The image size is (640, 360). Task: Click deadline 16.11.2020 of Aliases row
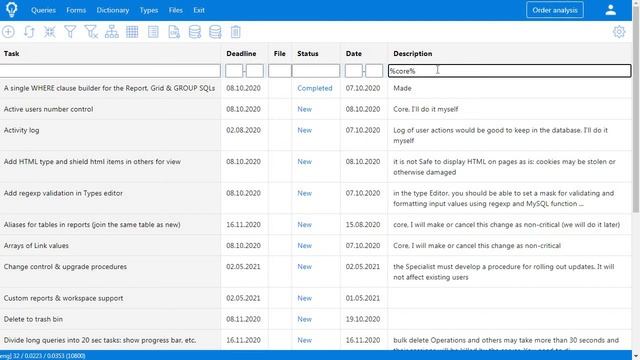[x=243, y=225]
